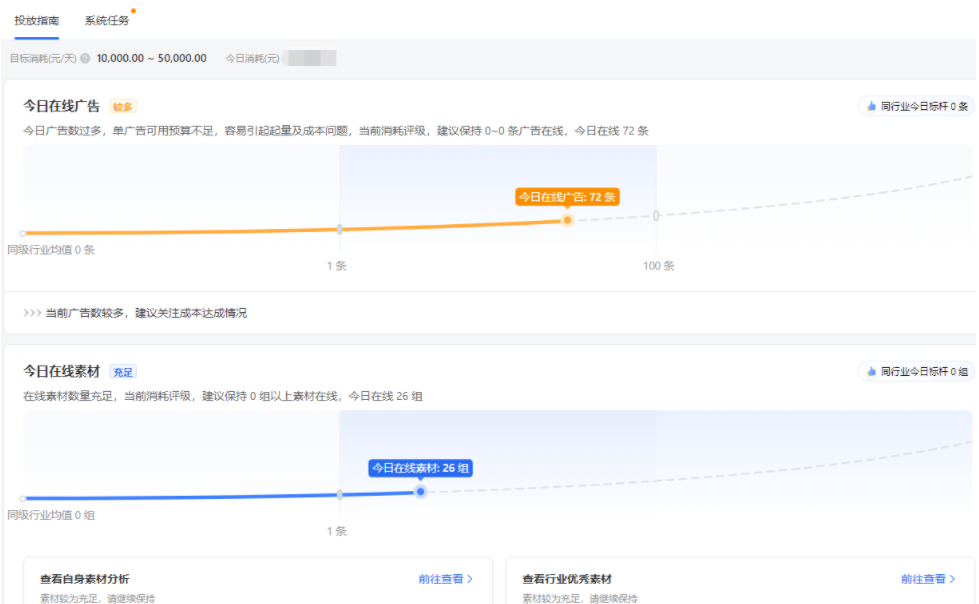Click the 充足 status tag
The image size is (979, 604).
[x=123, y=372]
